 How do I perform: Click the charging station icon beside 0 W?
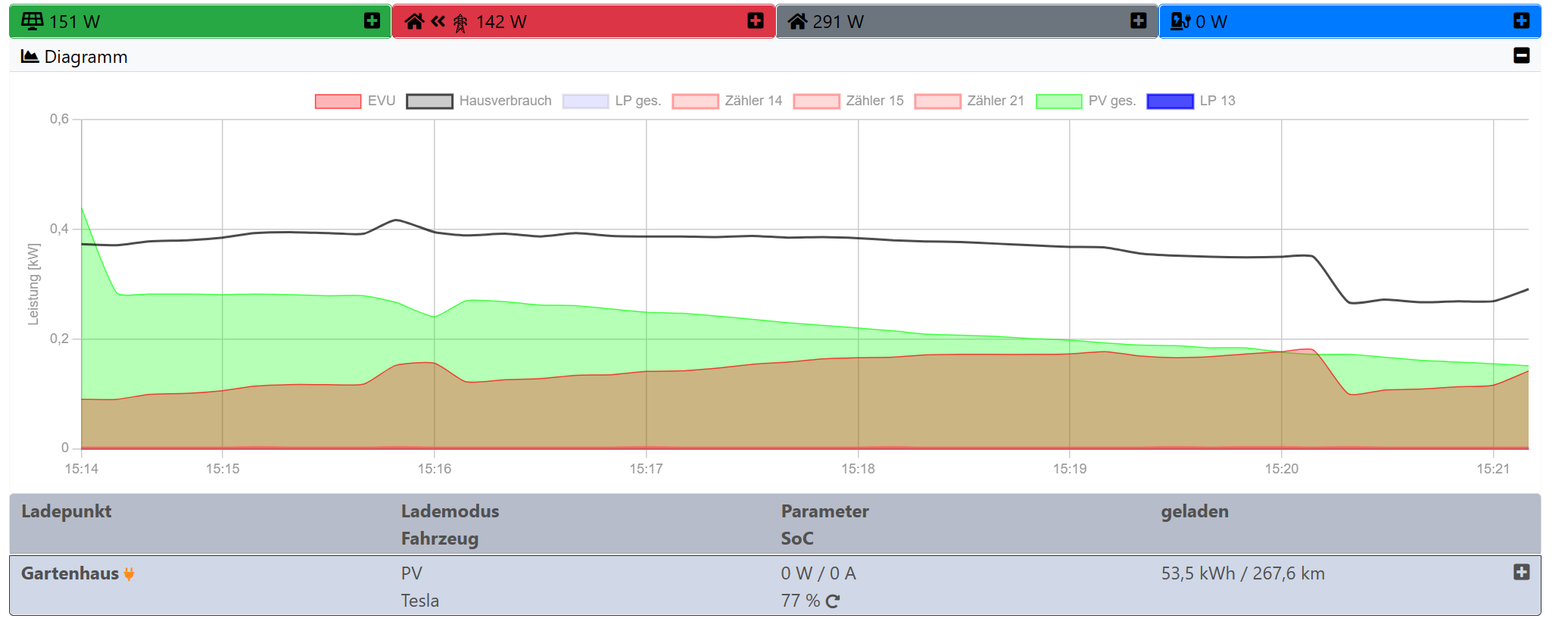pyautogui.click(x=1180, y=21)
